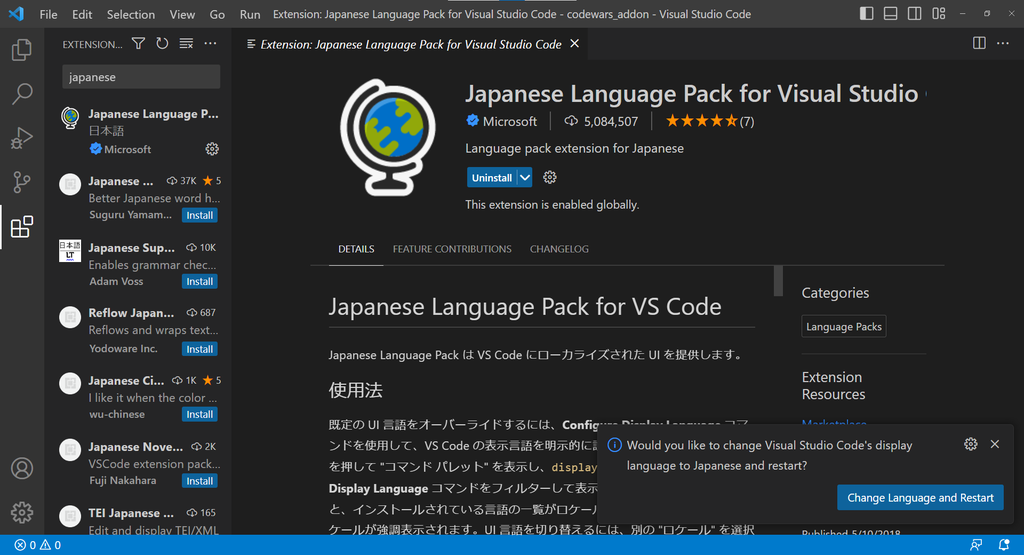The height and width of the screenshot is (555, 1024).
Task: Click the five-star rating of the extension
Action: click(701, 121)
